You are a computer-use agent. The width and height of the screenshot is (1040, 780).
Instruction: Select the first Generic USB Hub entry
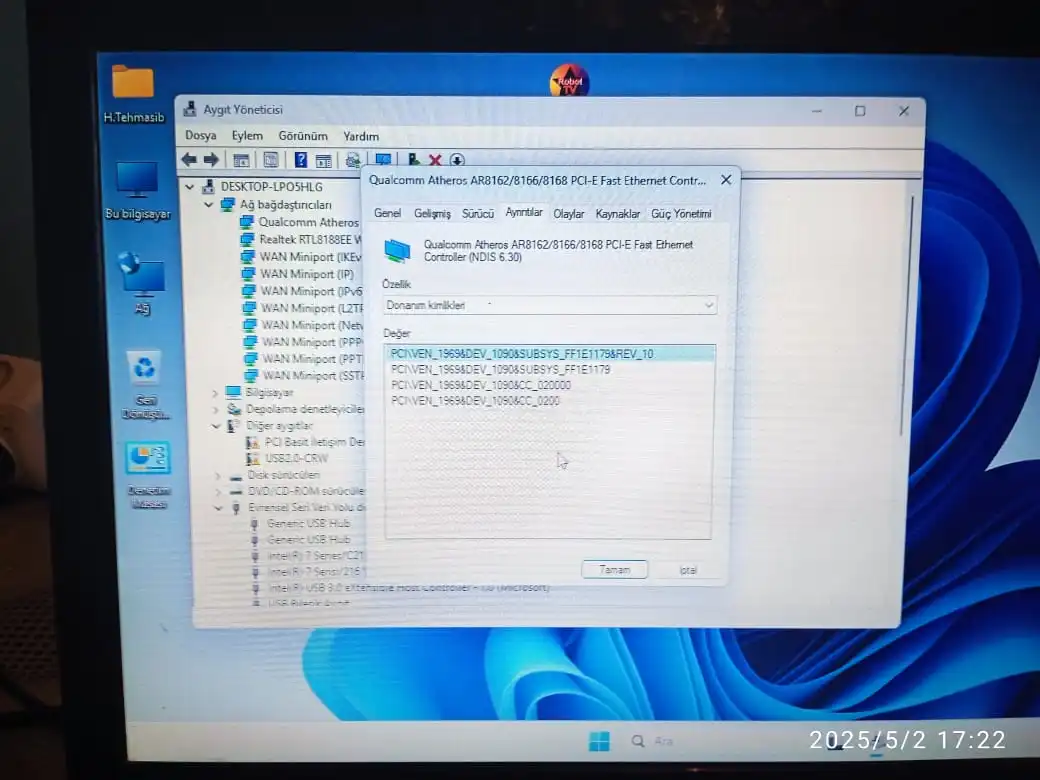pos(300,523)
